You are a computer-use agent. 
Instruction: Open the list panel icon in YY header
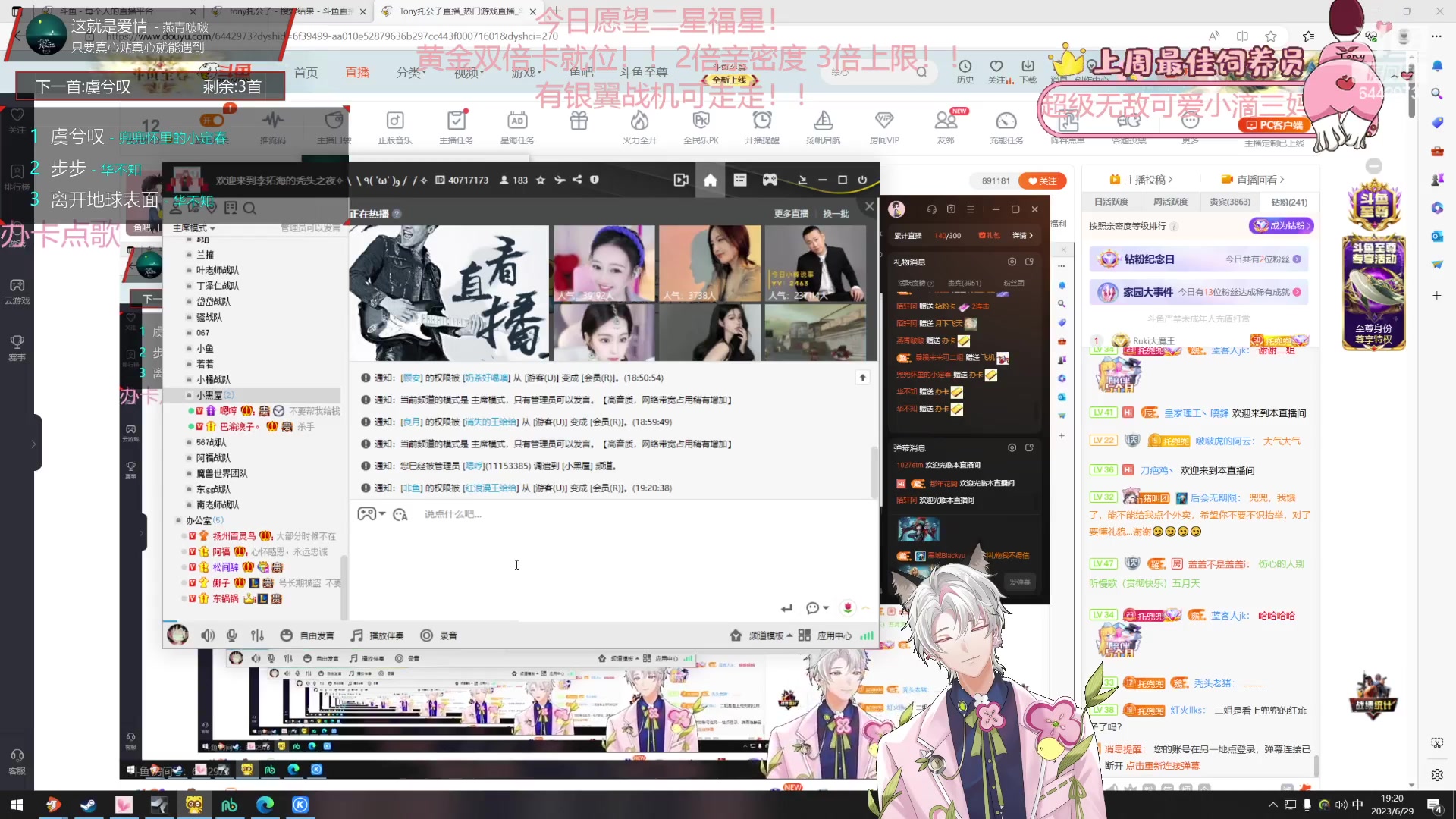740,180
